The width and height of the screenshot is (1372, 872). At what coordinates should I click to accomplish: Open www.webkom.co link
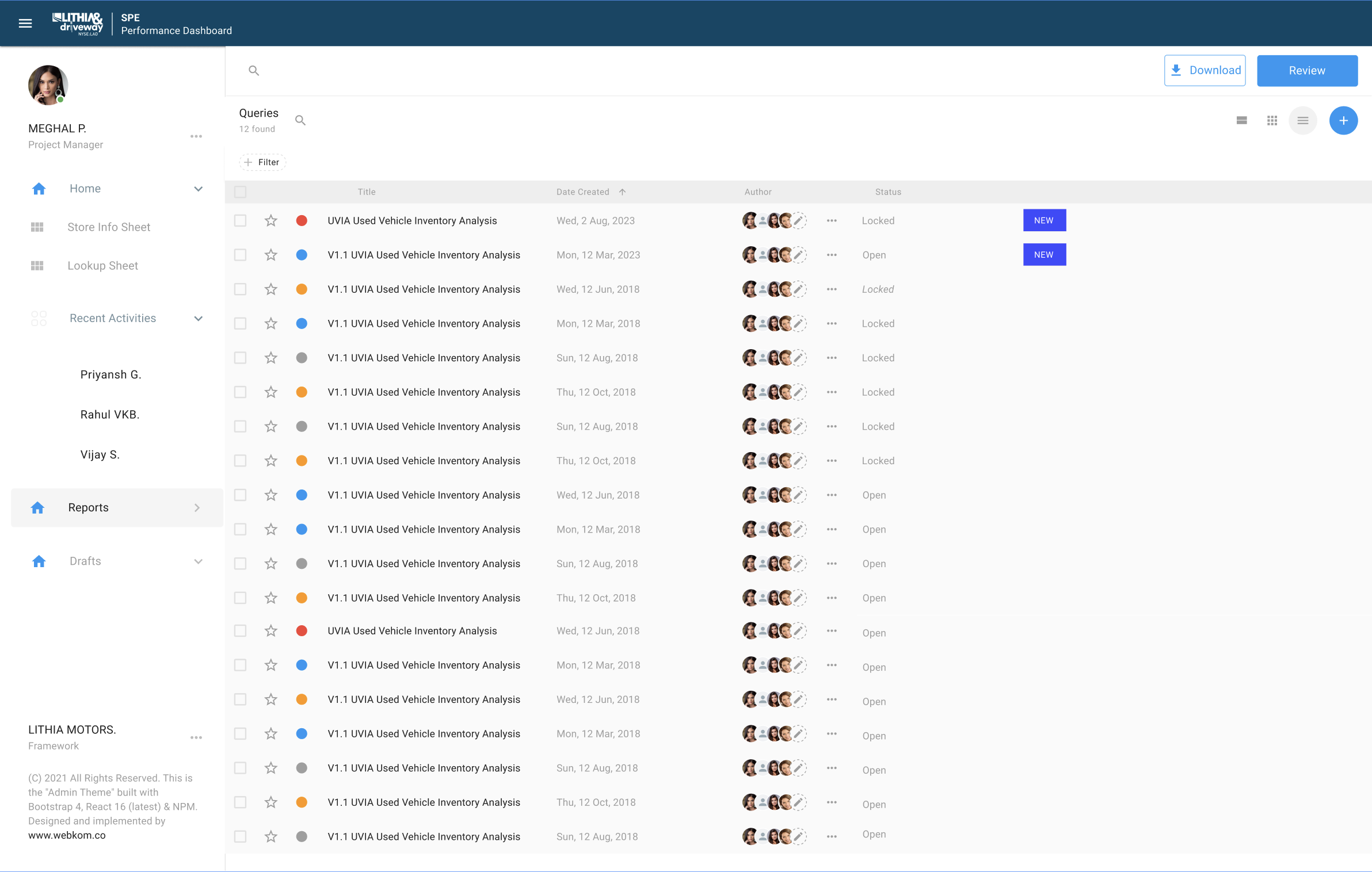tap(66, 835)
